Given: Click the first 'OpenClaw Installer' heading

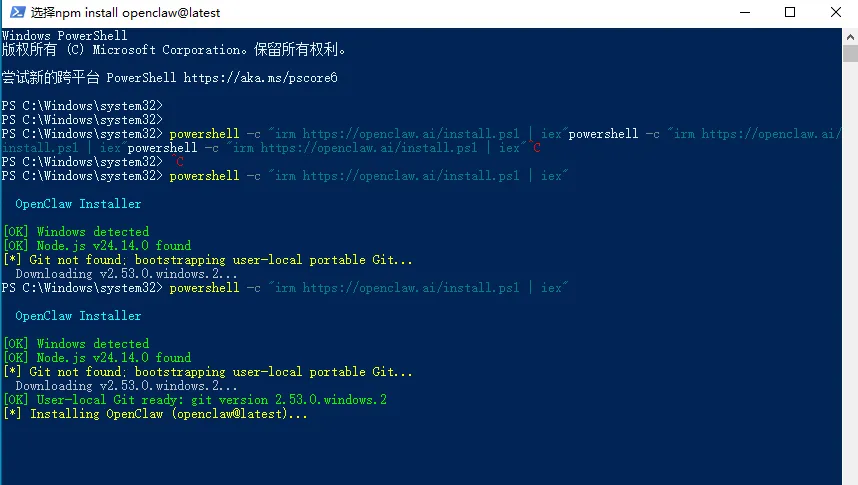Looking at the screenshot, I should (78, 204).
